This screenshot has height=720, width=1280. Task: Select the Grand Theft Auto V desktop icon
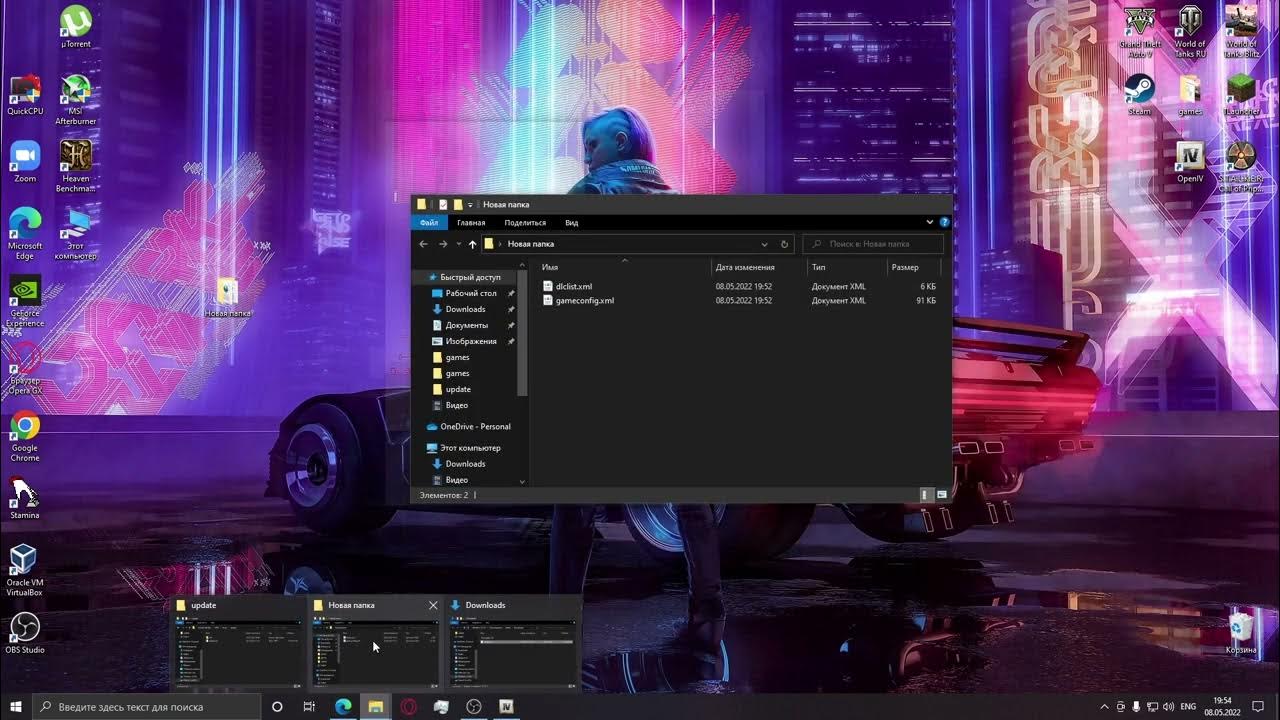click(x=1140, y=31)
